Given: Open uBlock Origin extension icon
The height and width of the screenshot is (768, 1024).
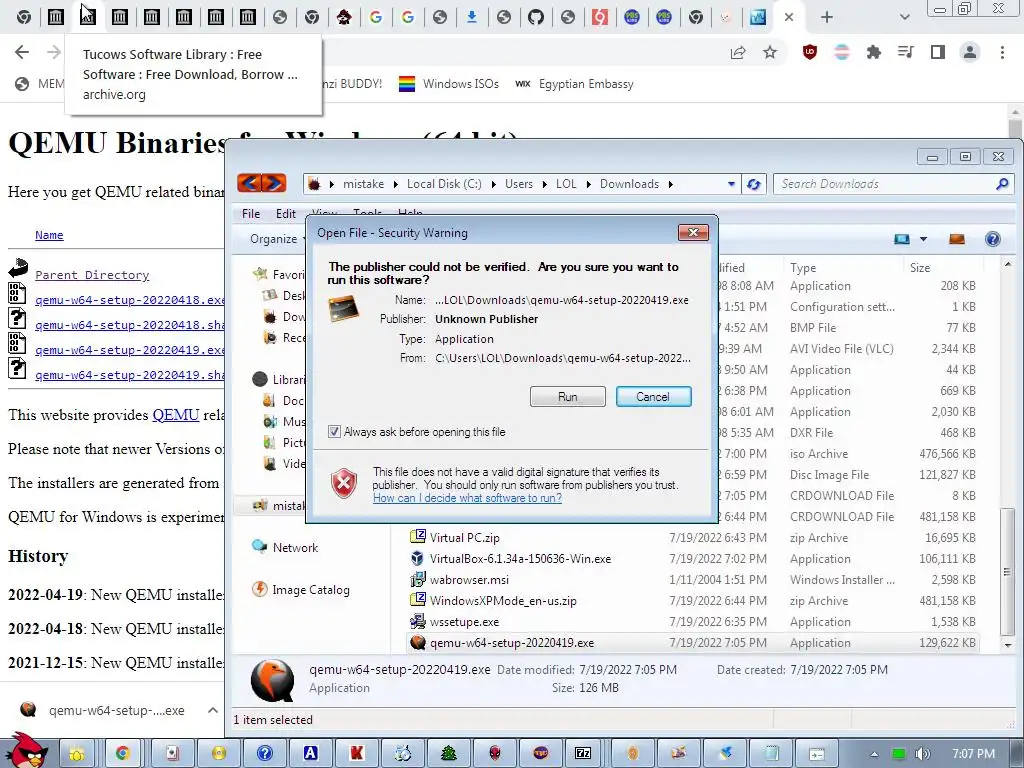Looking at the screenshot, I should [810, 52].
